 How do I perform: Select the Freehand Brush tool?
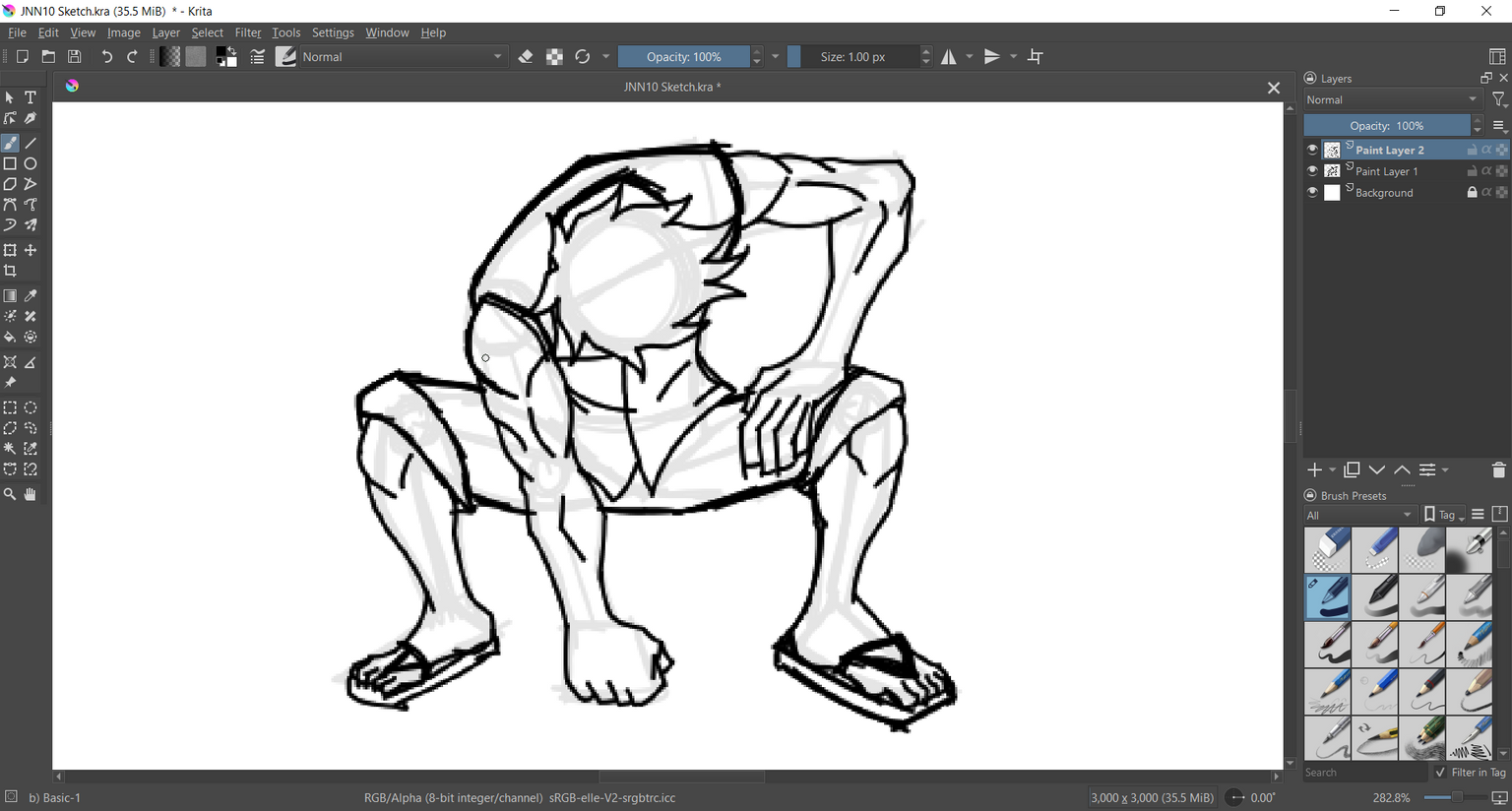click(x=10, y=144)
